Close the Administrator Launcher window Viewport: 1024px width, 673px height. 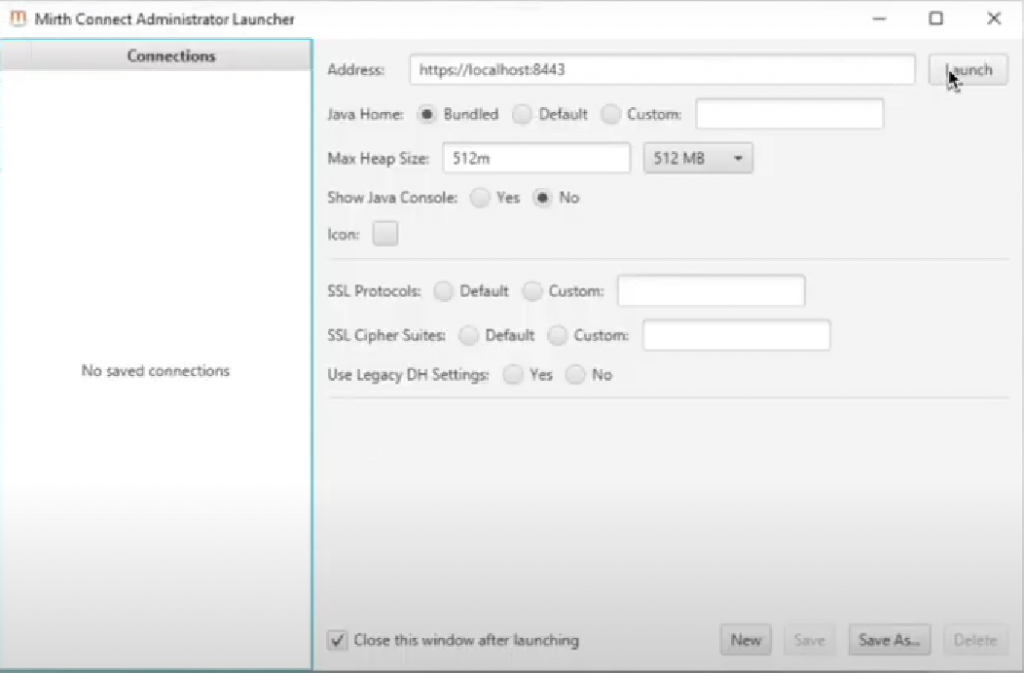[993, 18]
